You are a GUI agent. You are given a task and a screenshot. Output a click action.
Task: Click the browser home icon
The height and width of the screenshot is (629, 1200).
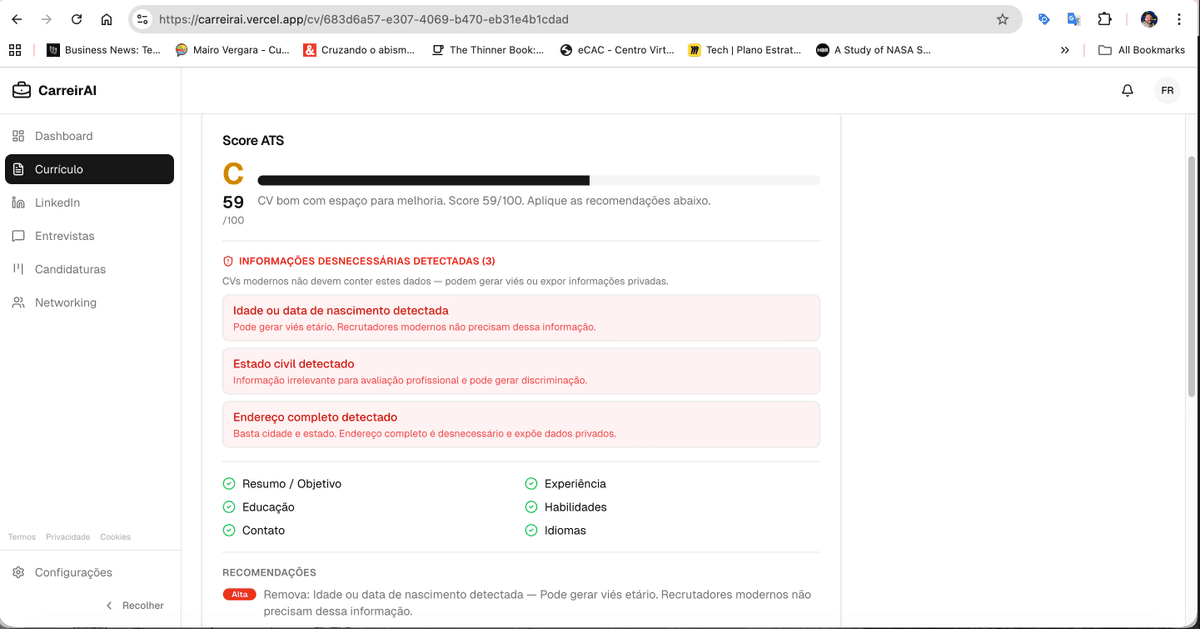pyautogui.click(x=107, y=19)
